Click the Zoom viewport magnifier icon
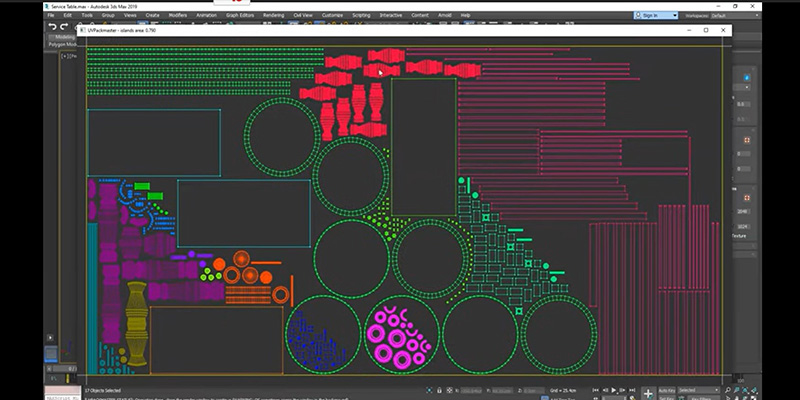This screenshot has width=800, height=400. 728,391
